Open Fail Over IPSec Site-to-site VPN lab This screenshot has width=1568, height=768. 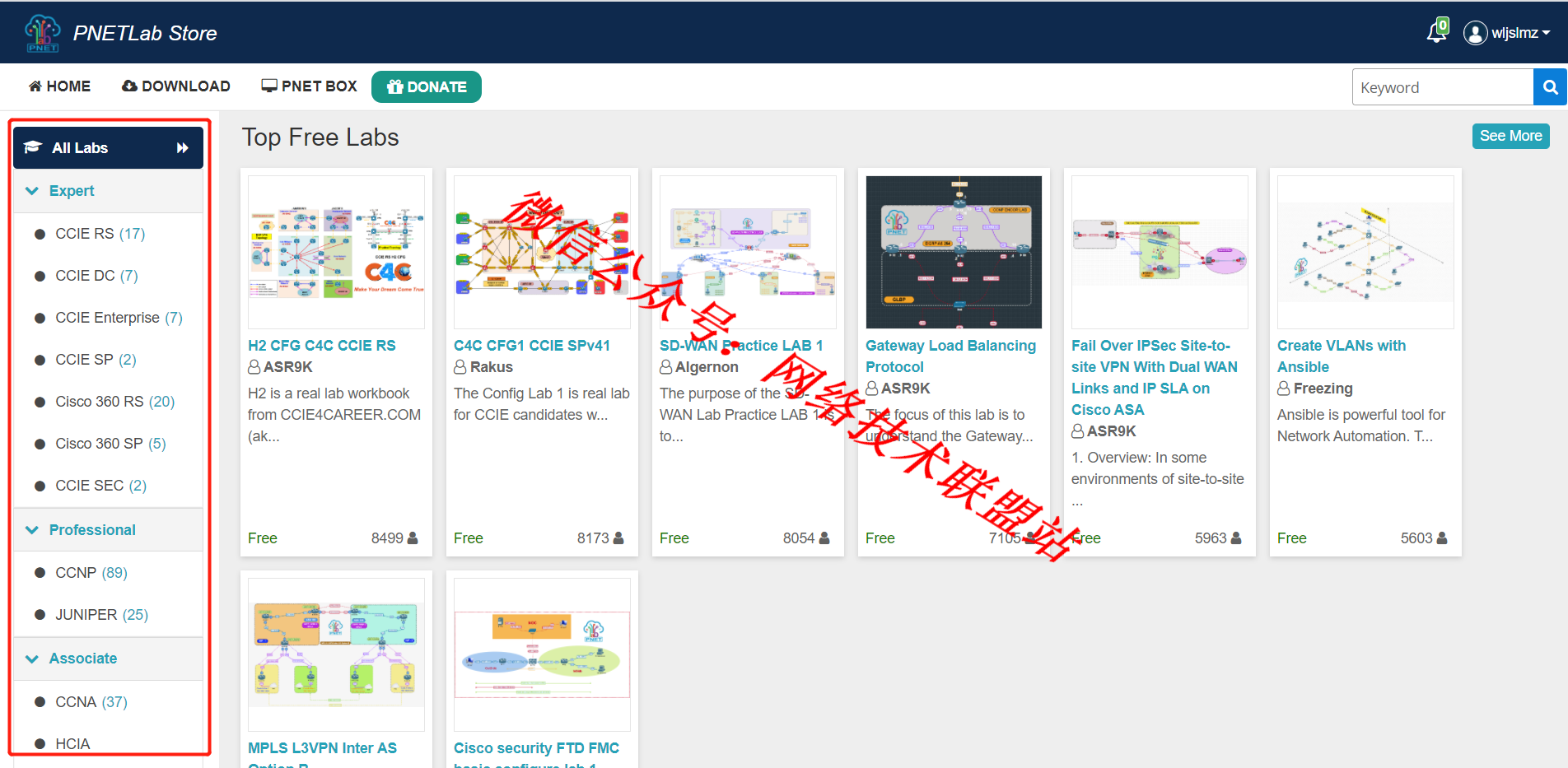click(x=1155, y=378)
